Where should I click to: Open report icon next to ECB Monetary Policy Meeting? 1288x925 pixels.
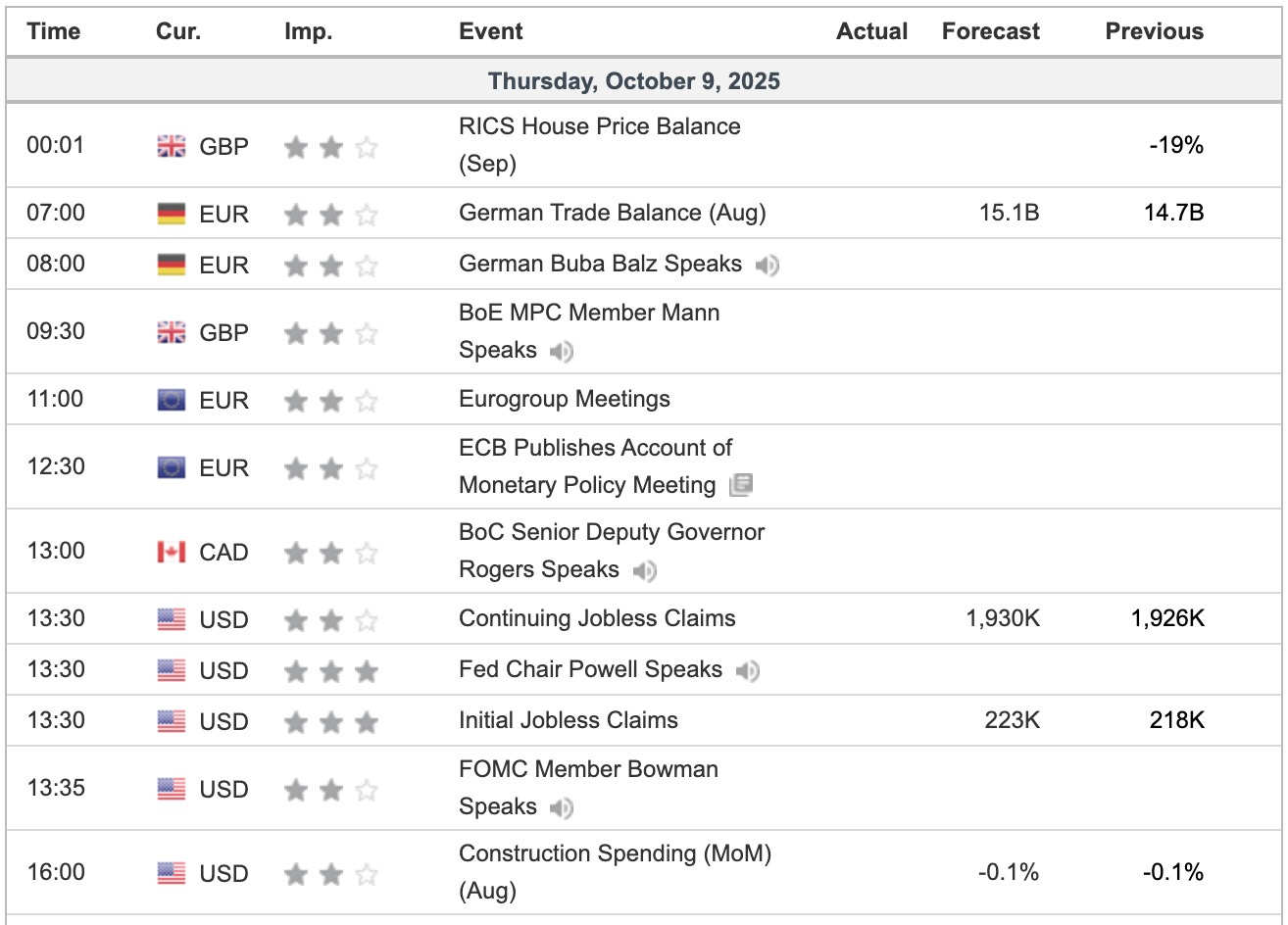tap(740, 485)
